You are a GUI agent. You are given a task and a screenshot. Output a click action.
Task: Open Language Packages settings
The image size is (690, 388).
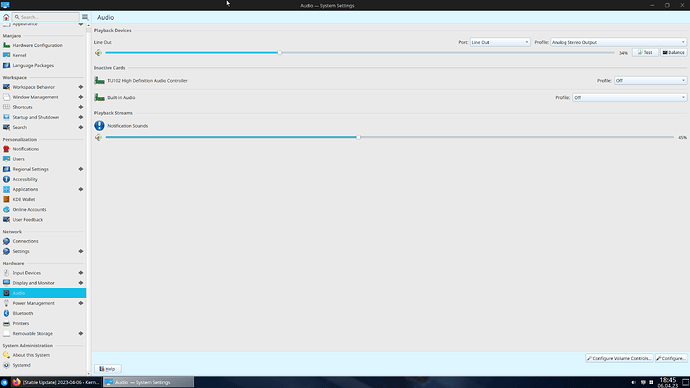click(x=43, y=66)
